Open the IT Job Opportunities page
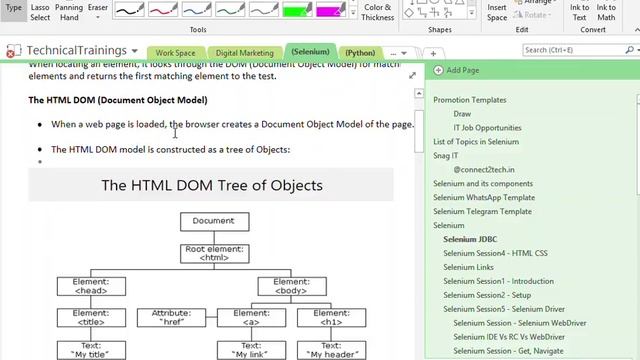The width and height of the screenshot is (640, 360). tap(487, 128)
